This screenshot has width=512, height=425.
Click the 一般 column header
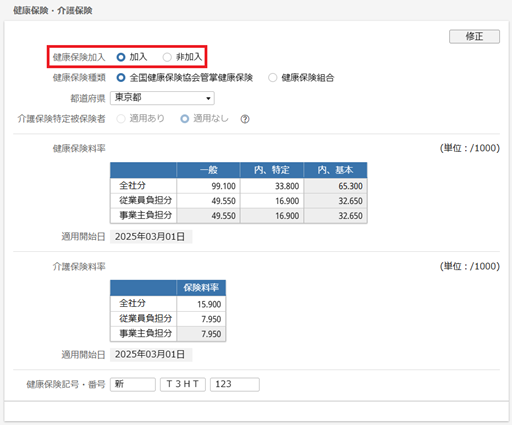pos(208,170)
